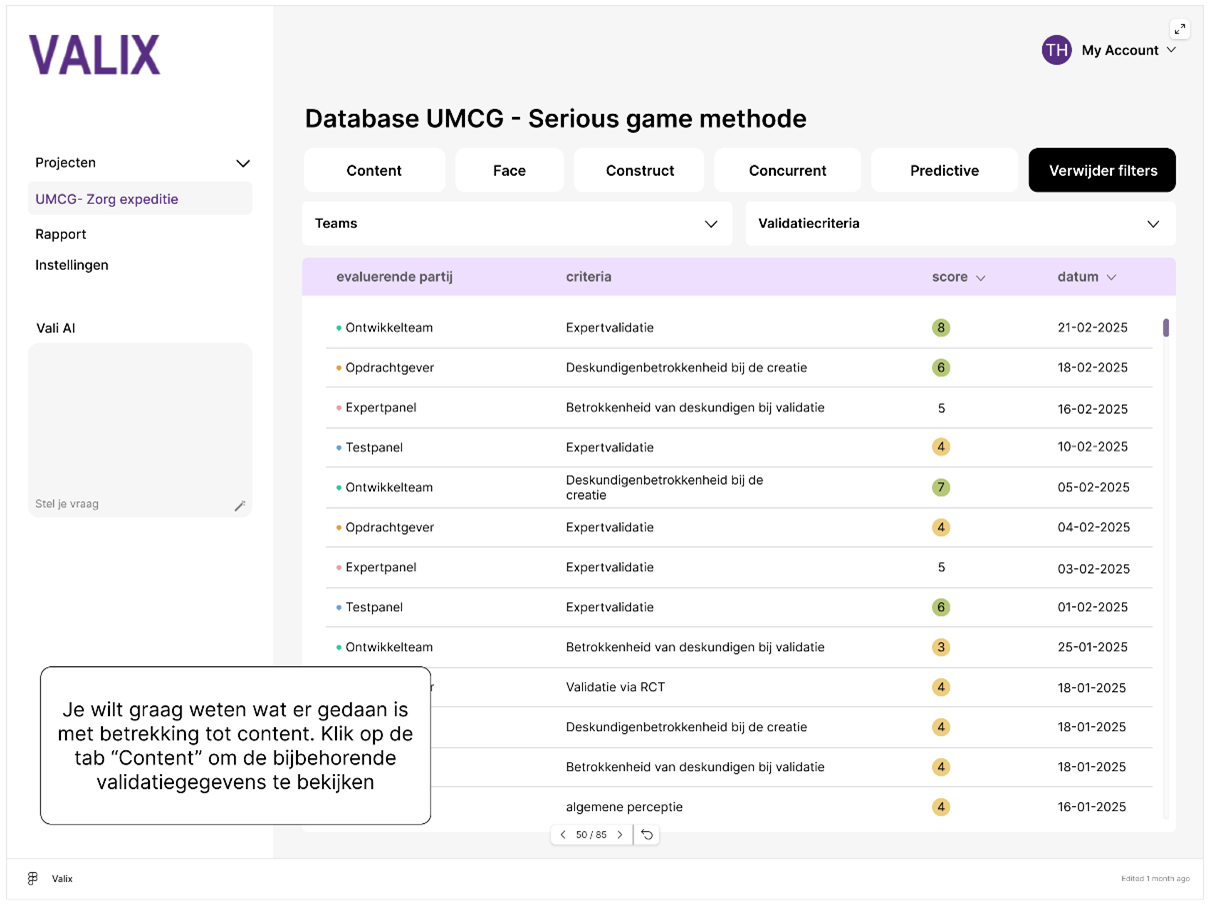Click the TH account avatar
This screenshot has height=907, width=1212.
coord(1056,50)
